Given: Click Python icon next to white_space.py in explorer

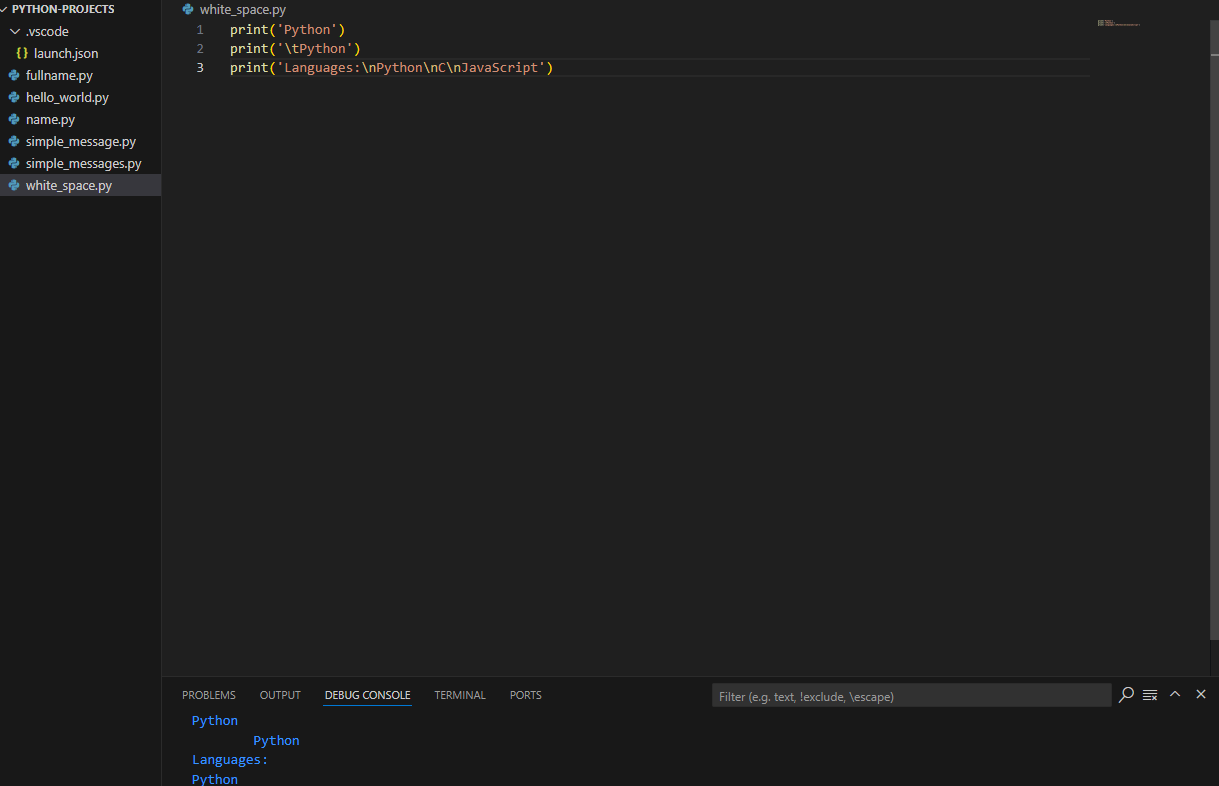Looking at the screenshot, I should 14,185.
